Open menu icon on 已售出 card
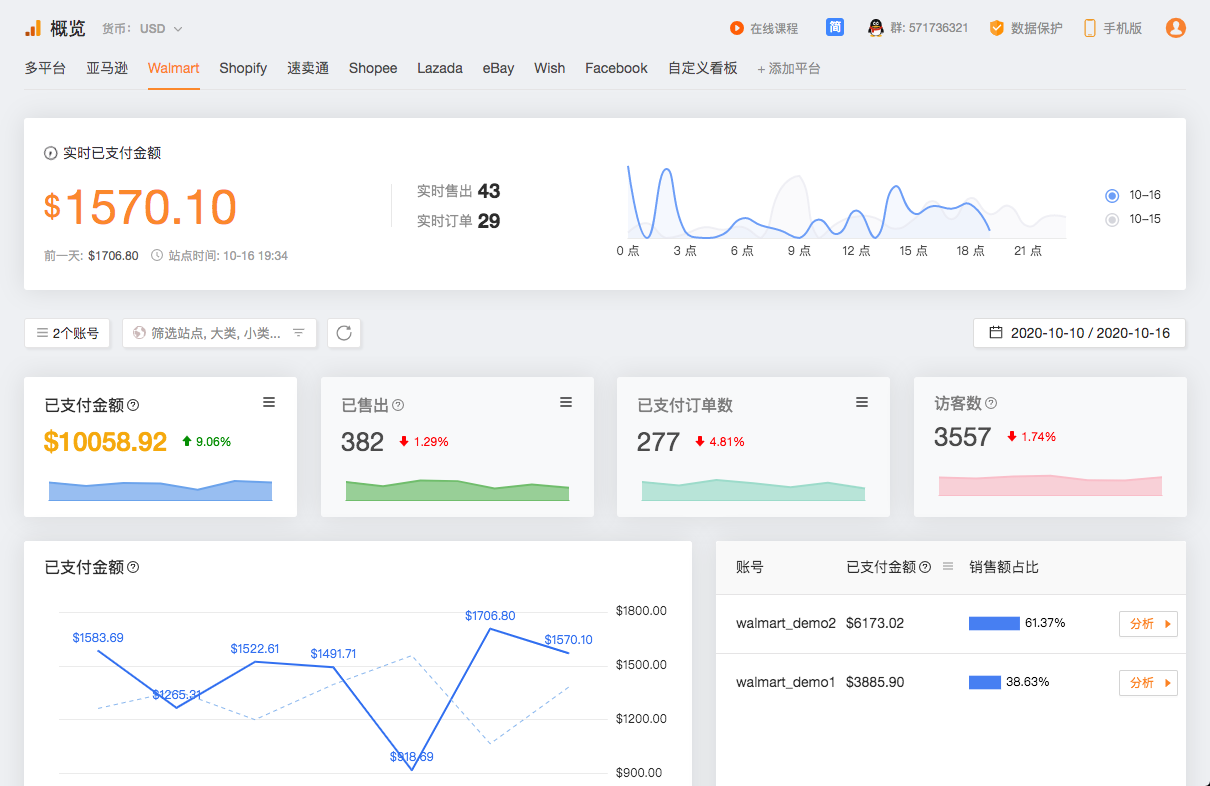The width and height of the screenshot is (1210, 786). (x=566, y=402)
